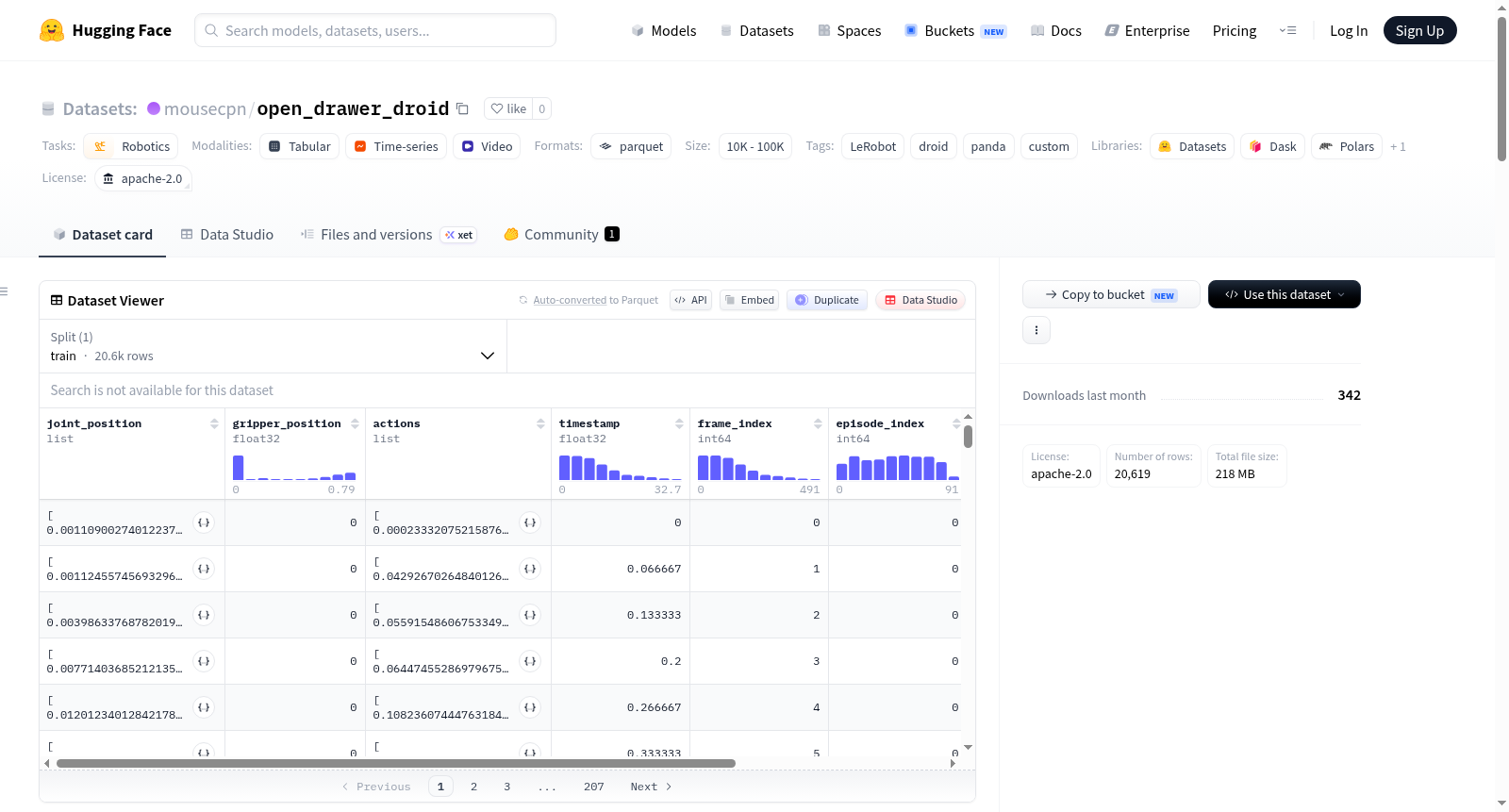This screenshot has height=812, width=1509.
Task: Switch to the Data Studio tab
Action: point(227,235)
